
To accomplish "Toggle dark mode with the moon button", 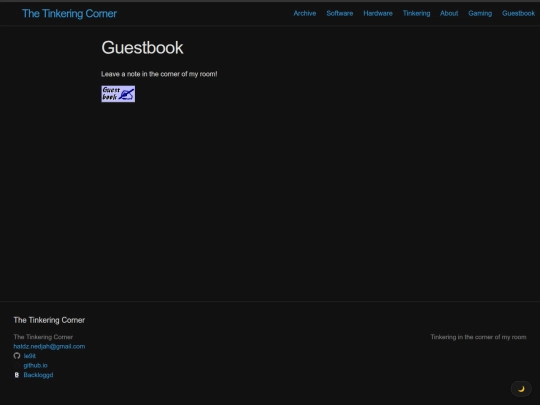I will pos(521,389).
